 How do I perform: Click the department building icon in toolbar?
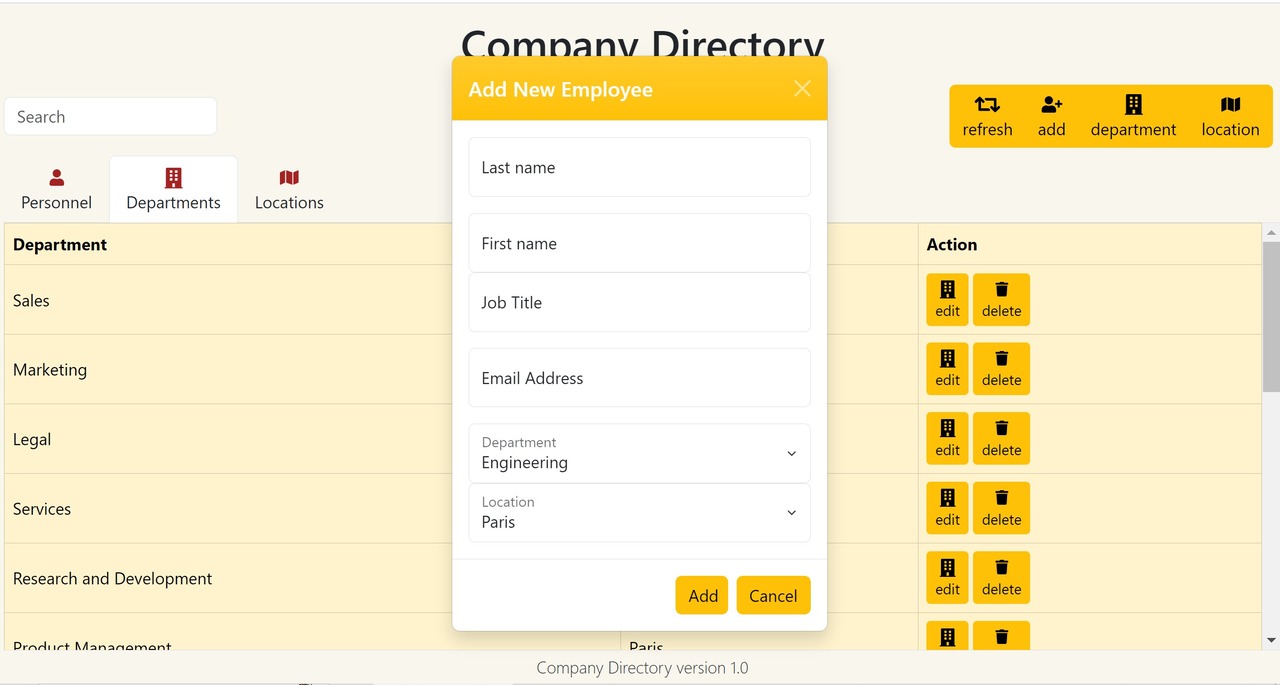[1133, 104]
